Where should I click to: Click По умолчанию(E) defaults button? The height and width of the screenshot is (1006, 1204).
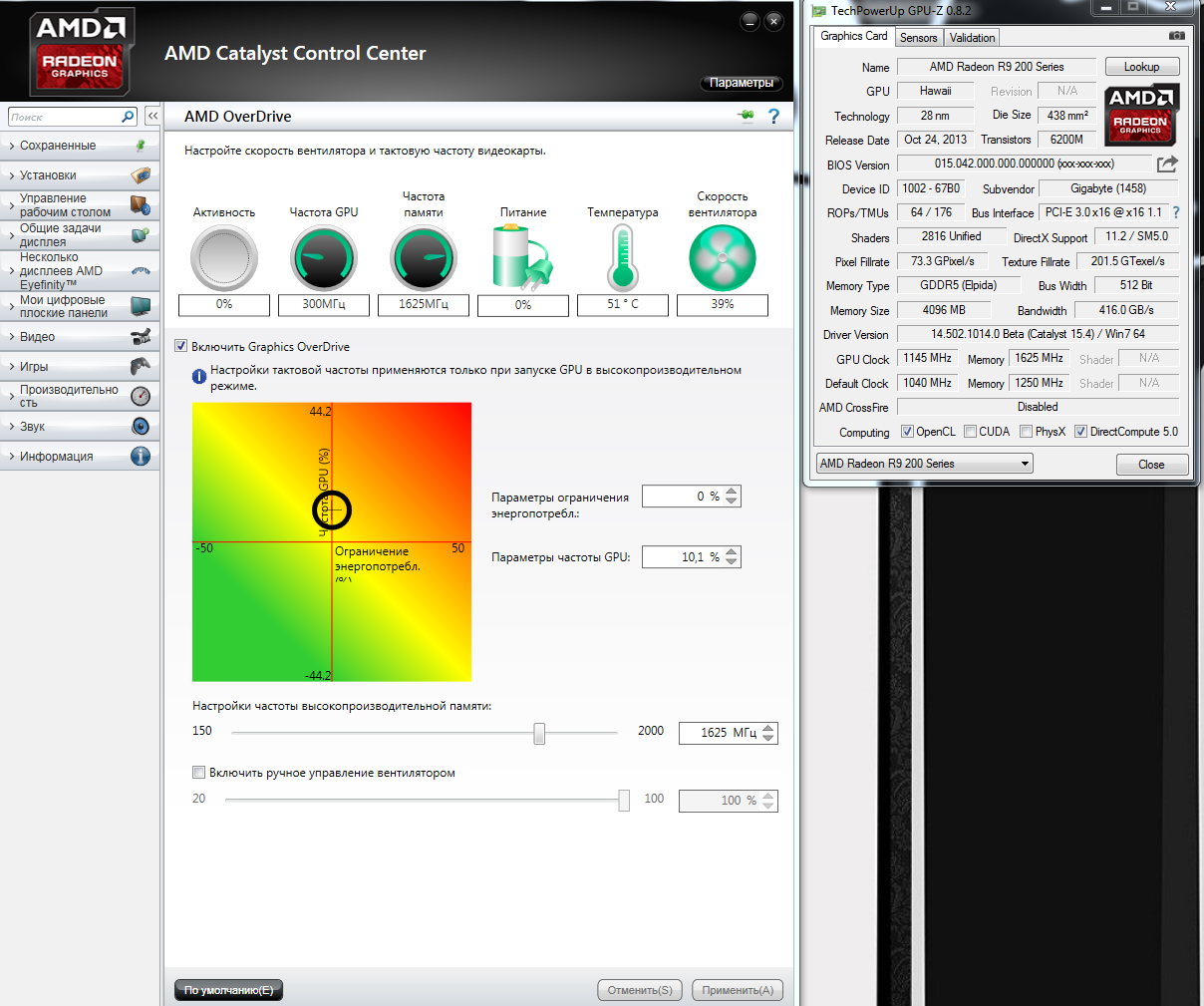pyautogui.click(x=228, y=990)
